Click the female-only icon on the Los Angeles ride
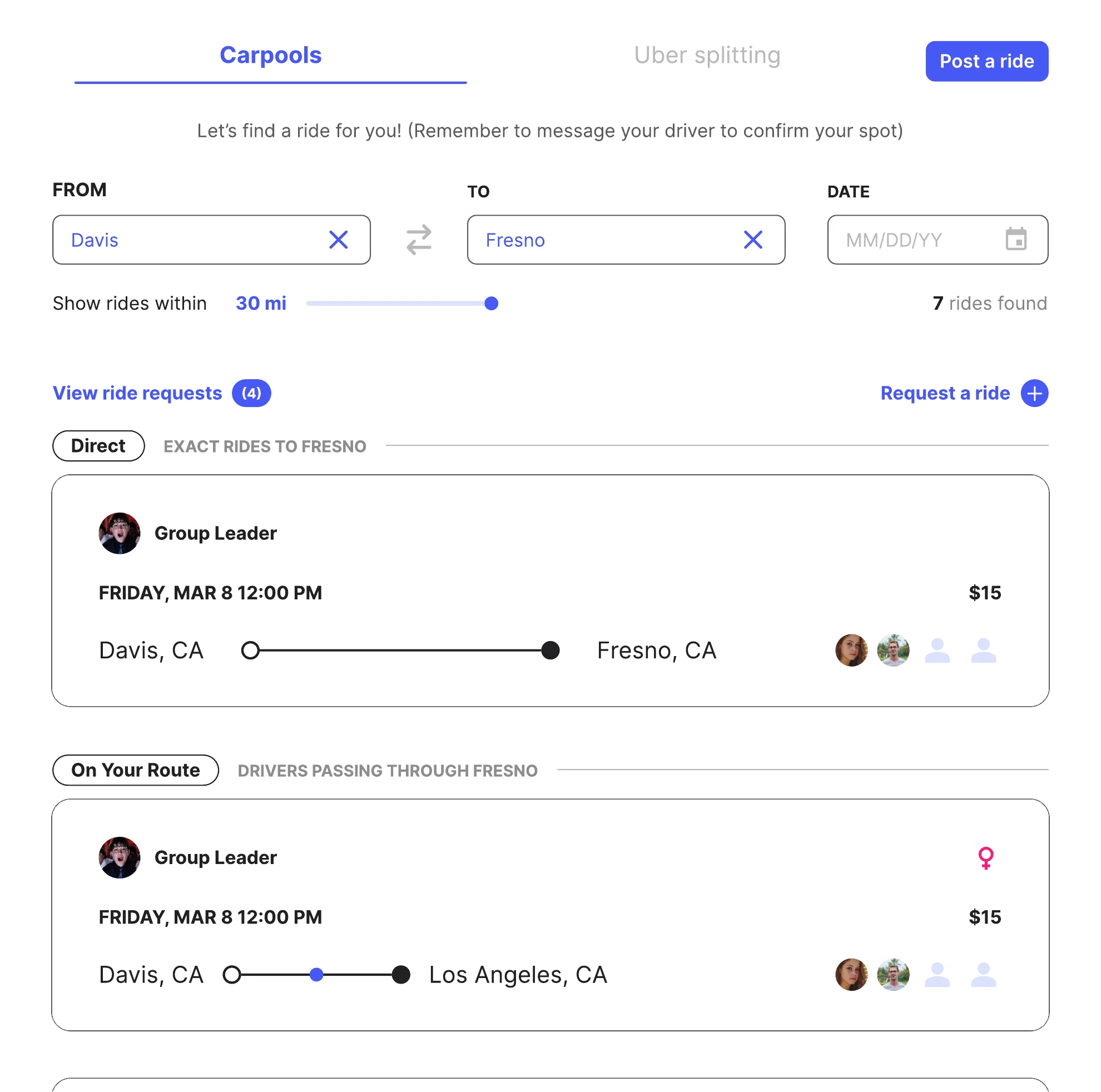 [x=986, y=858]
